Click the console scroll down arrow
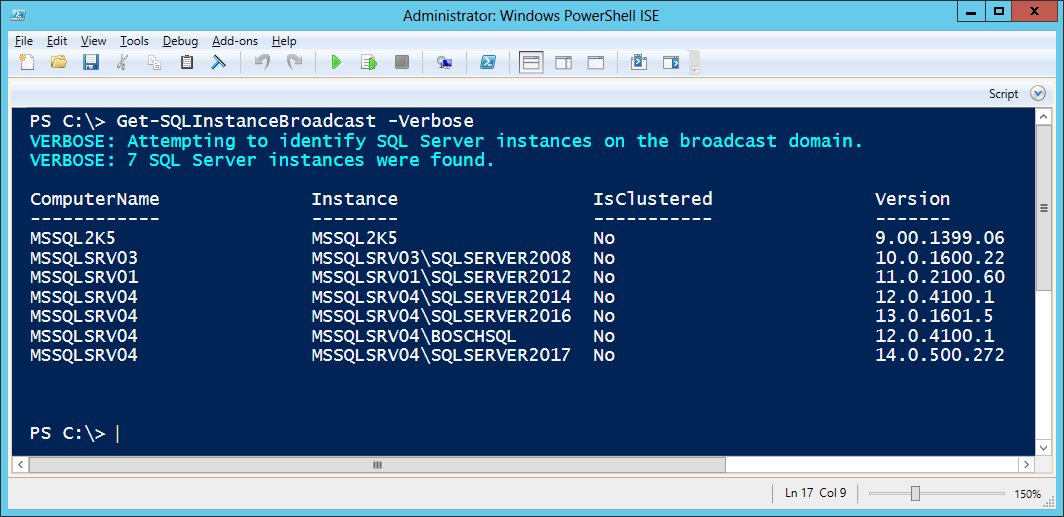Image resolution: width=1064 pixels, height=517 pixels. coord(1044,447)
